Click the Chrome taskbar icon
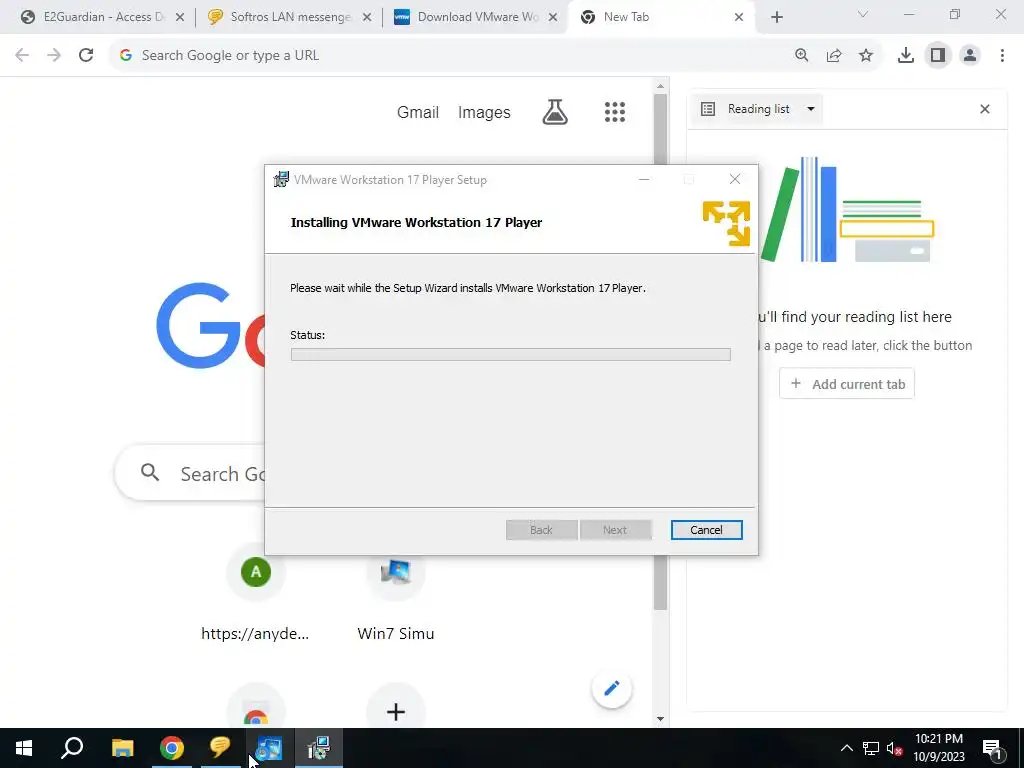 coord(172,748)
